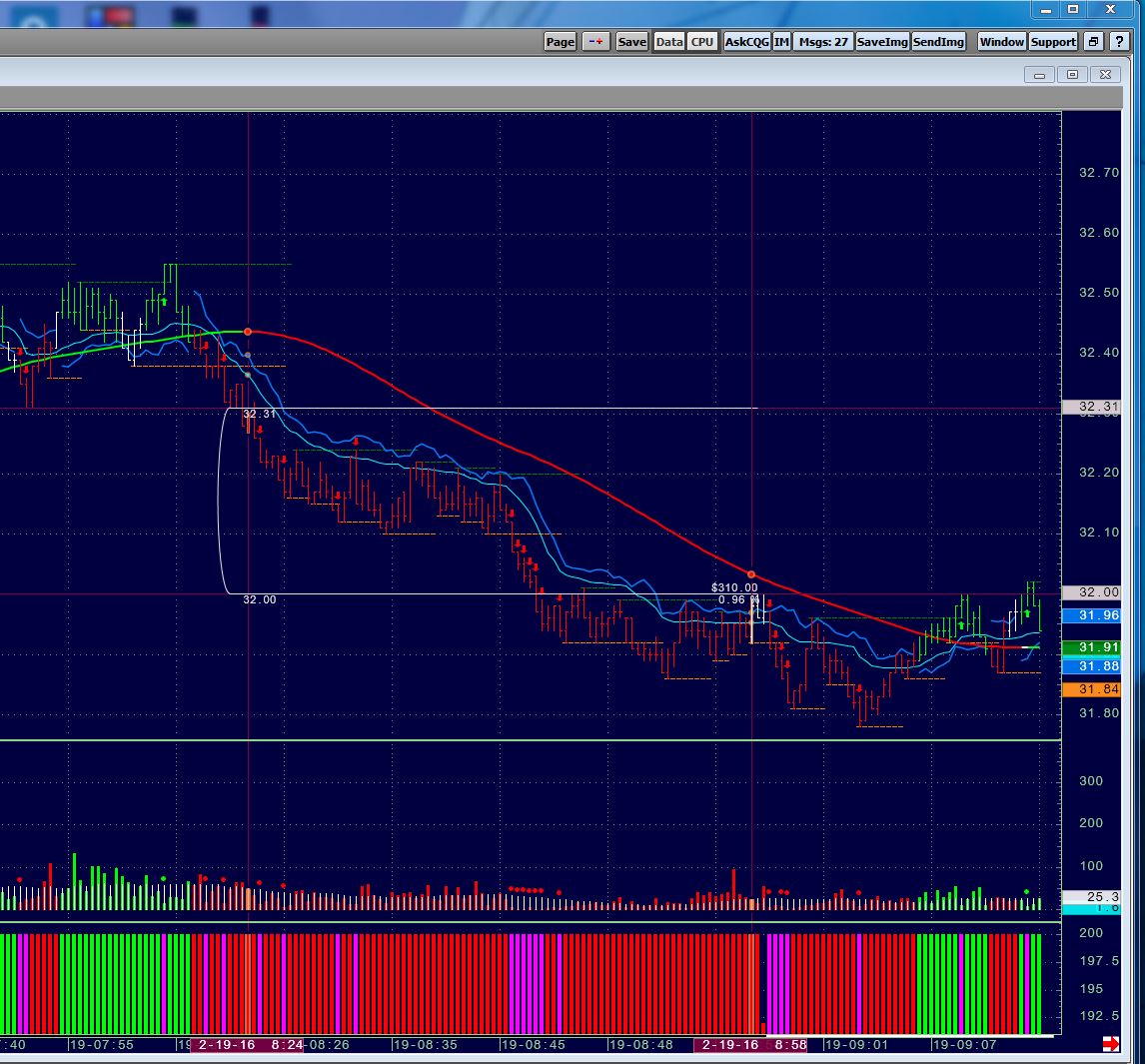Toggle the CPU indicator button

point(701,42)
